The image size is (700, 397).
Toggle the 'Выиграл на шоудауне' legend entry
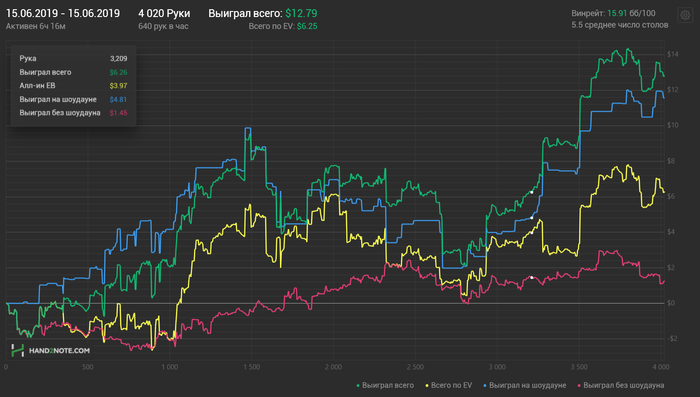click(x=525, y=385)
